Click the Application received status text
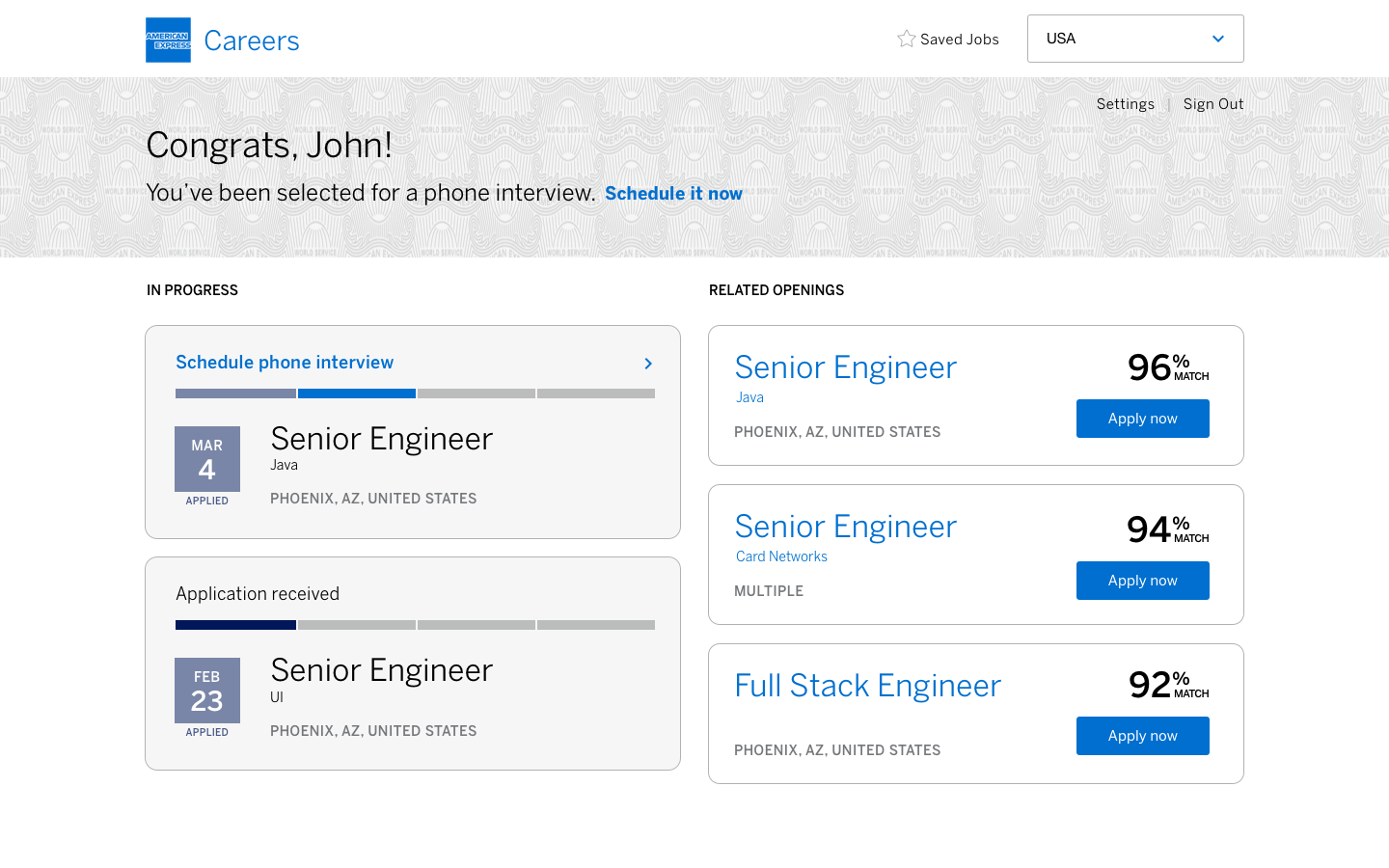Screen dimensions: 1389x868 [x=258, y=594]
